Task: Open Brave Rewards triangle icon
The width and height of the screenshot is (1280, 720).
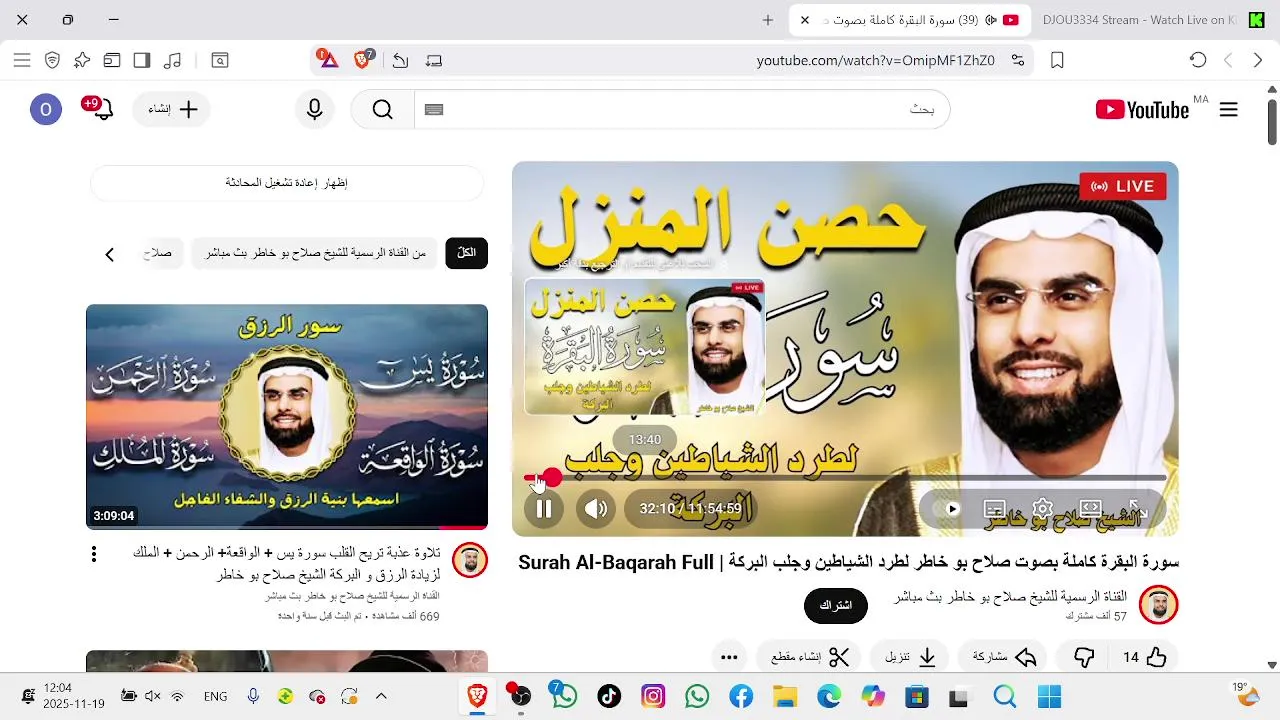Action: pyautogui.click(x=327, y=59)
